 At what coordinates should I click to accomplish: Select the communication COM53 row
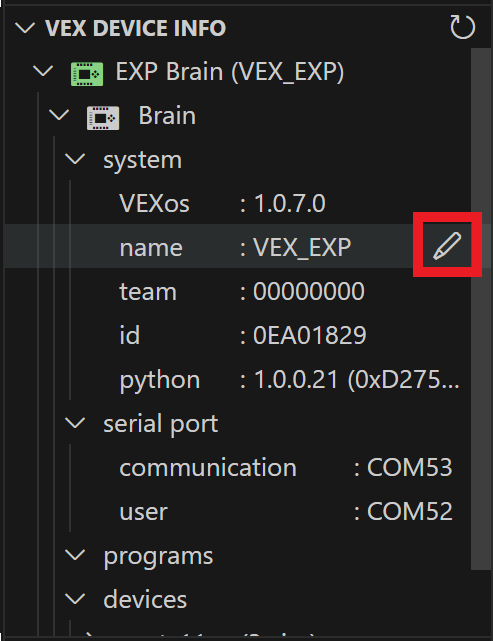(238, 467)
